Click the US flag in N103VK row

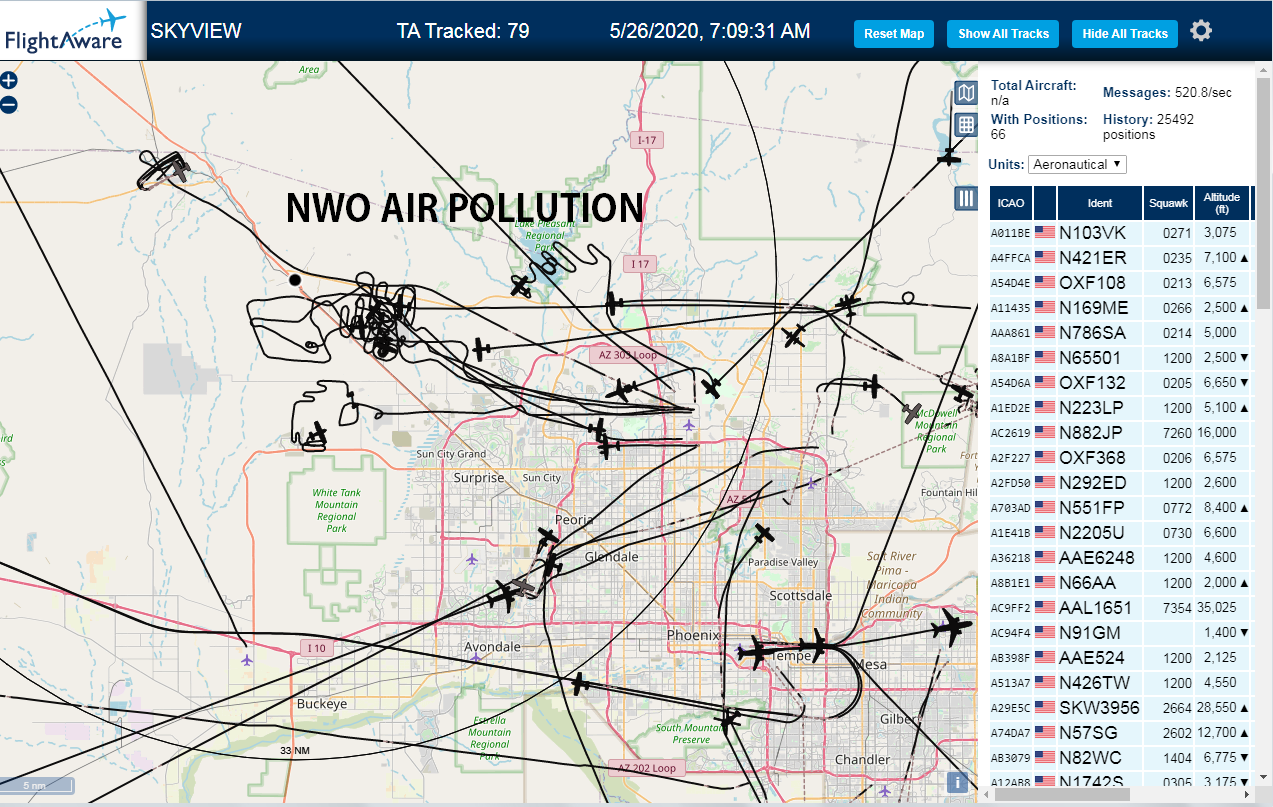coord(1045,232)
